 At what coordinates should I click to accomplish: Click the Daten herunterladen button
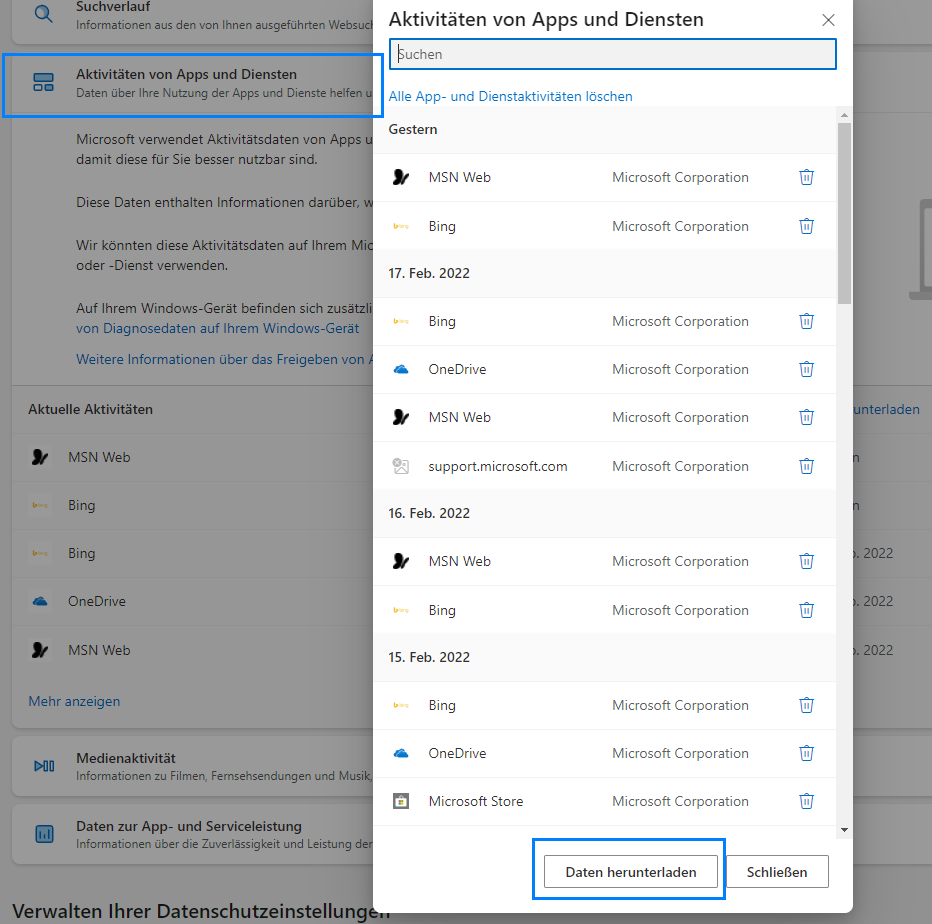631,872
